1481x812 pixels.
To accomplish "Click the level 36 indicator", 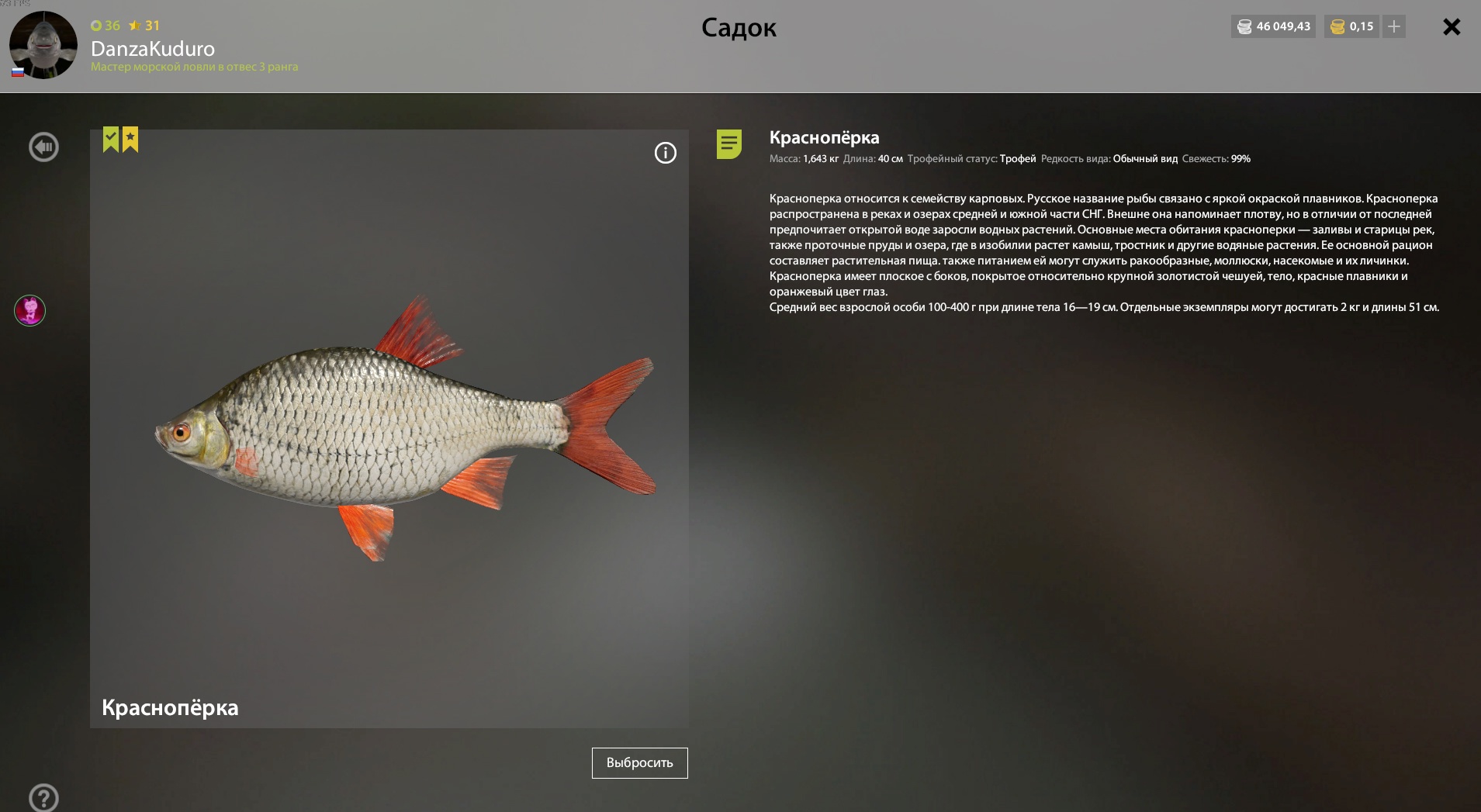I will (106, 26).
